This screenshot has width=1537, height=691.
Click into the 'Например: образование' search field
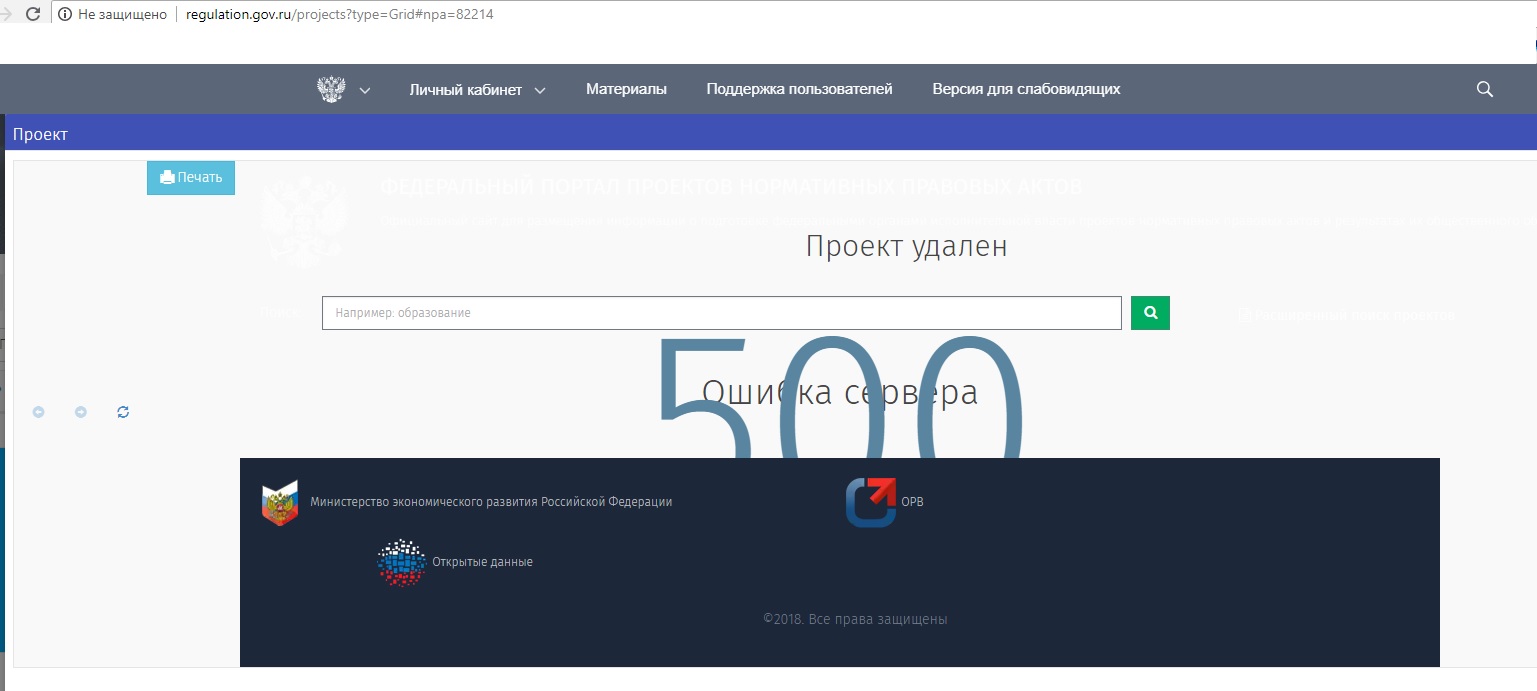[722, 313]
